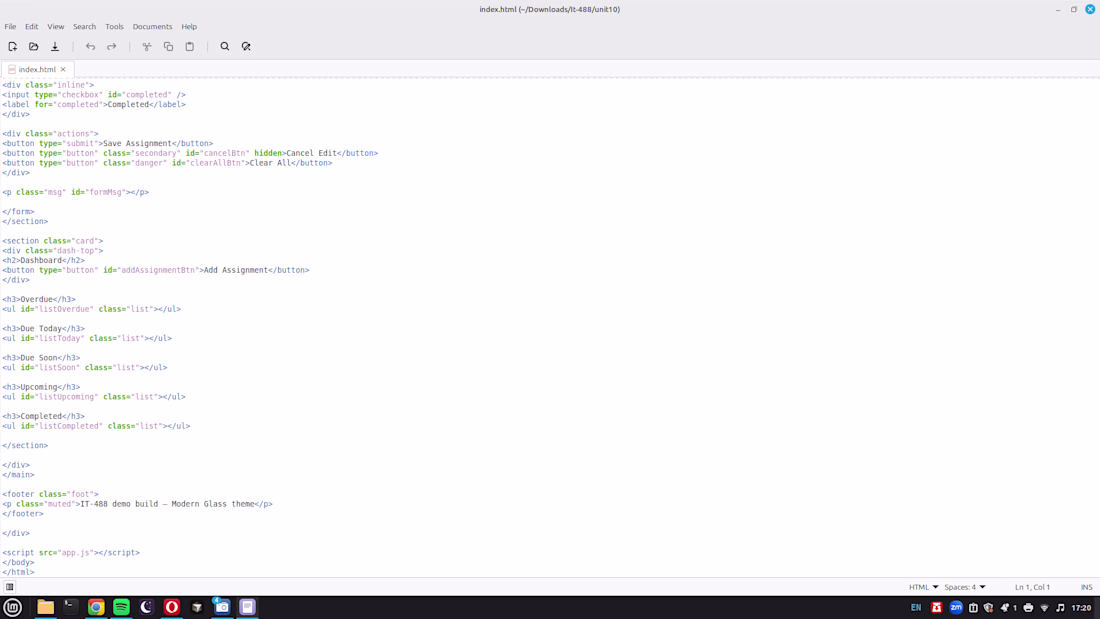Viewport: 1100px width, 619px height.
Task: Click the 'Add Assignment' button code line
Action: click(x=155, y=270)
